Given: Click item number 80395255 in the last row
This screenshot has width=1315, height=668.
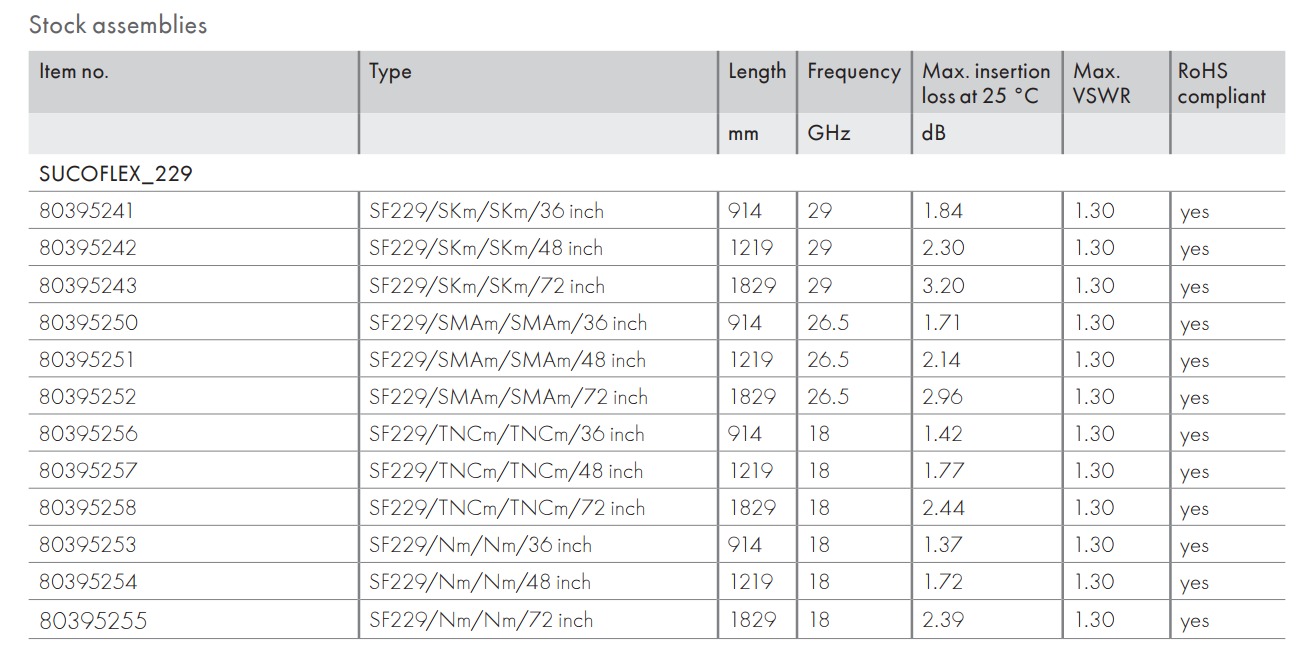Looking at the screenshot, I should coord(92,620).
